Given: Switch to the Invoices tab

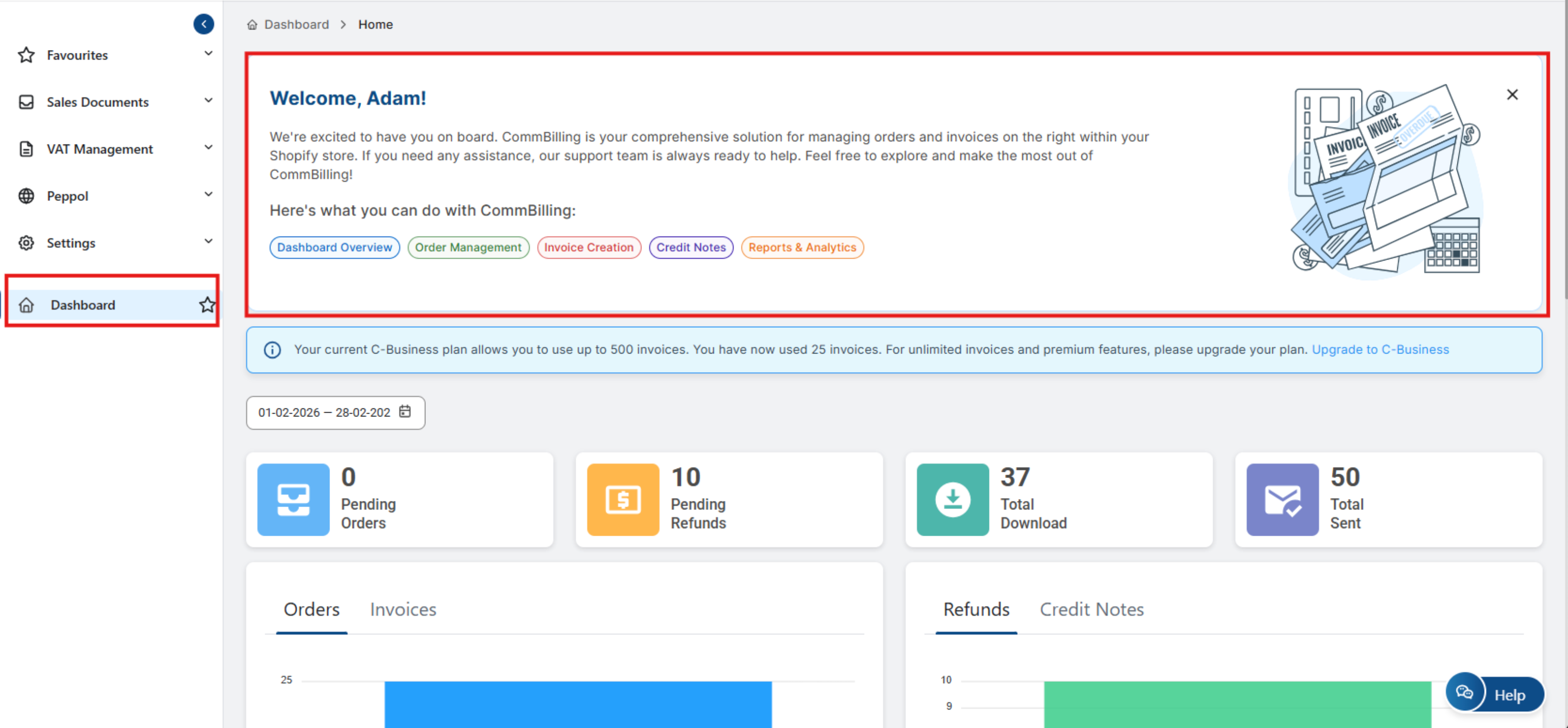Looking at the screenshot, I should 403,609.
